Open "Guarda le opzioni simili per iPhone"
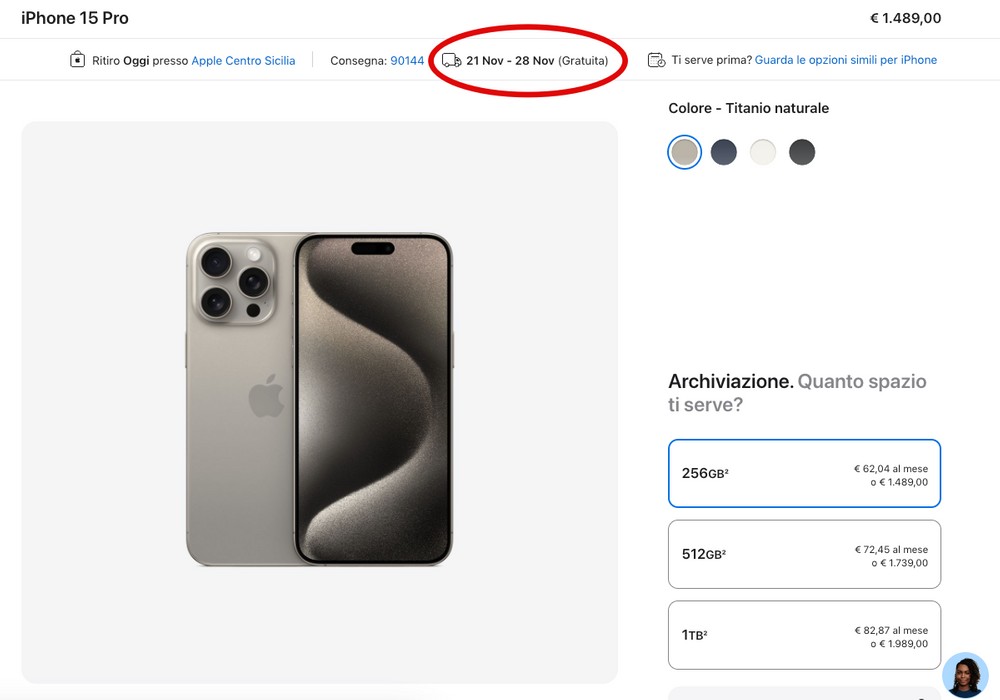The height and width of the screenshot is (700, 1000). [846, 60]
